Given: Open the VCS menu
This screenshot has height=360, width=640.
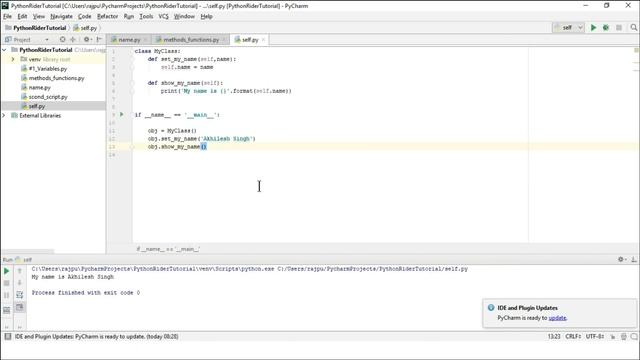Looking at the screenshot, I should [x=163, y=16].
